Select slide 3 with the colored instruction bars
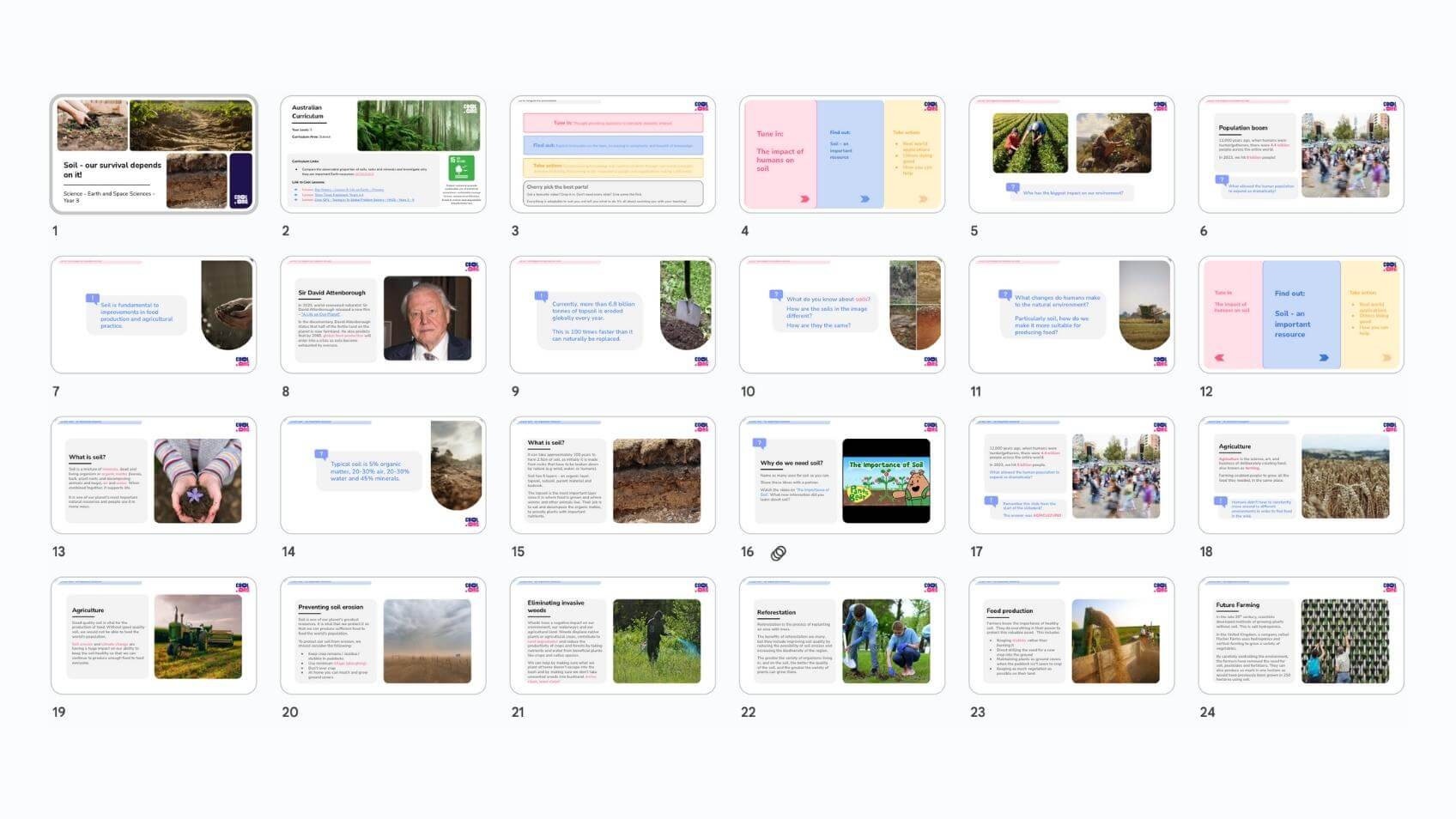 pyautogui.click(x=612, y=155)
